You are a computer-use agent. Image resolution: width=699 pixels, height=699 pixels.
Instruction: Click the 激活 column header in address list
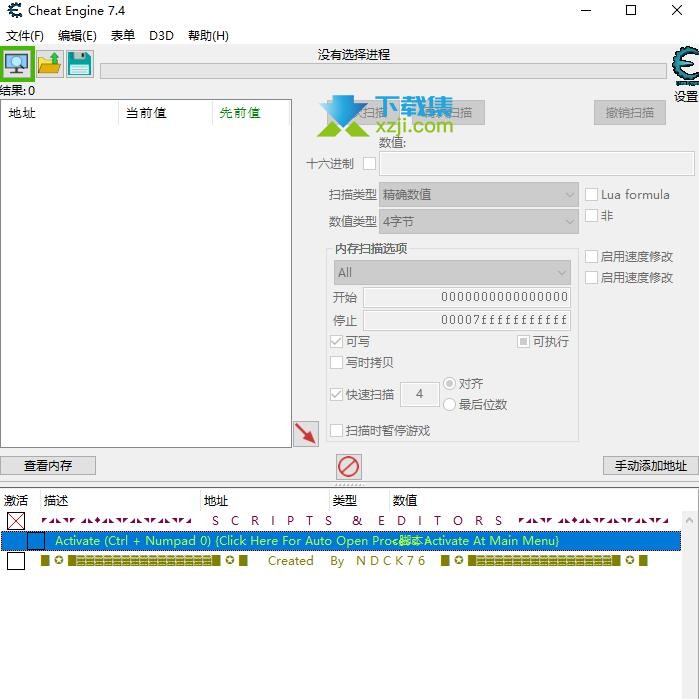coord(20,501)
